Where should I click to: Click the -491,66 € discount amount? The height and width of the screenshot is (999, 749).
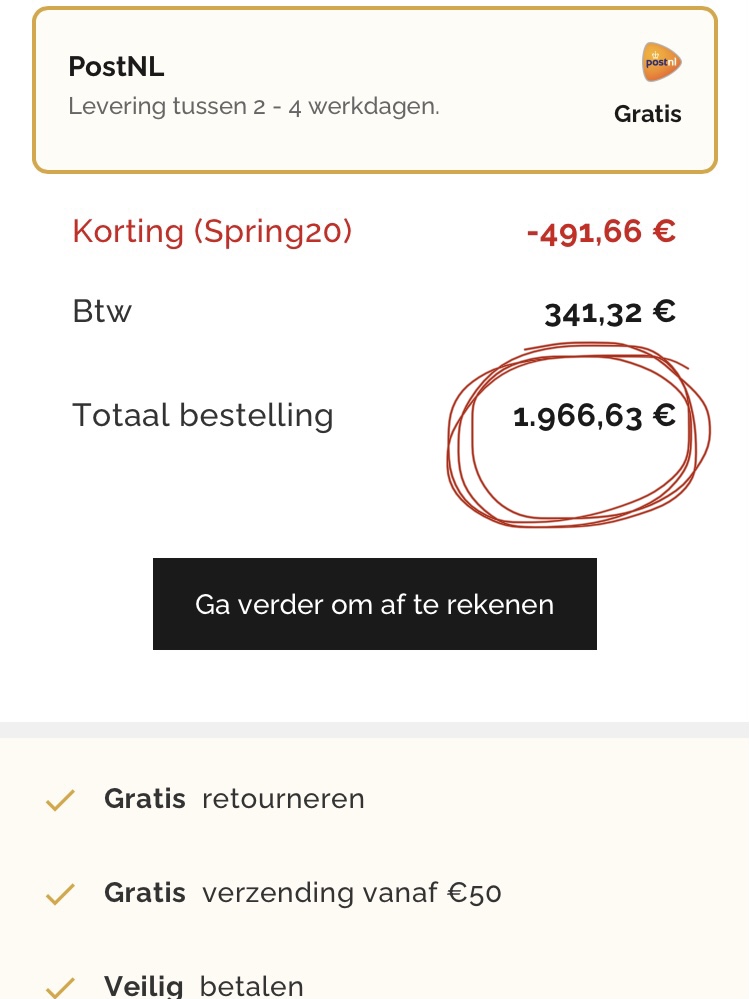tap(601, 232)
